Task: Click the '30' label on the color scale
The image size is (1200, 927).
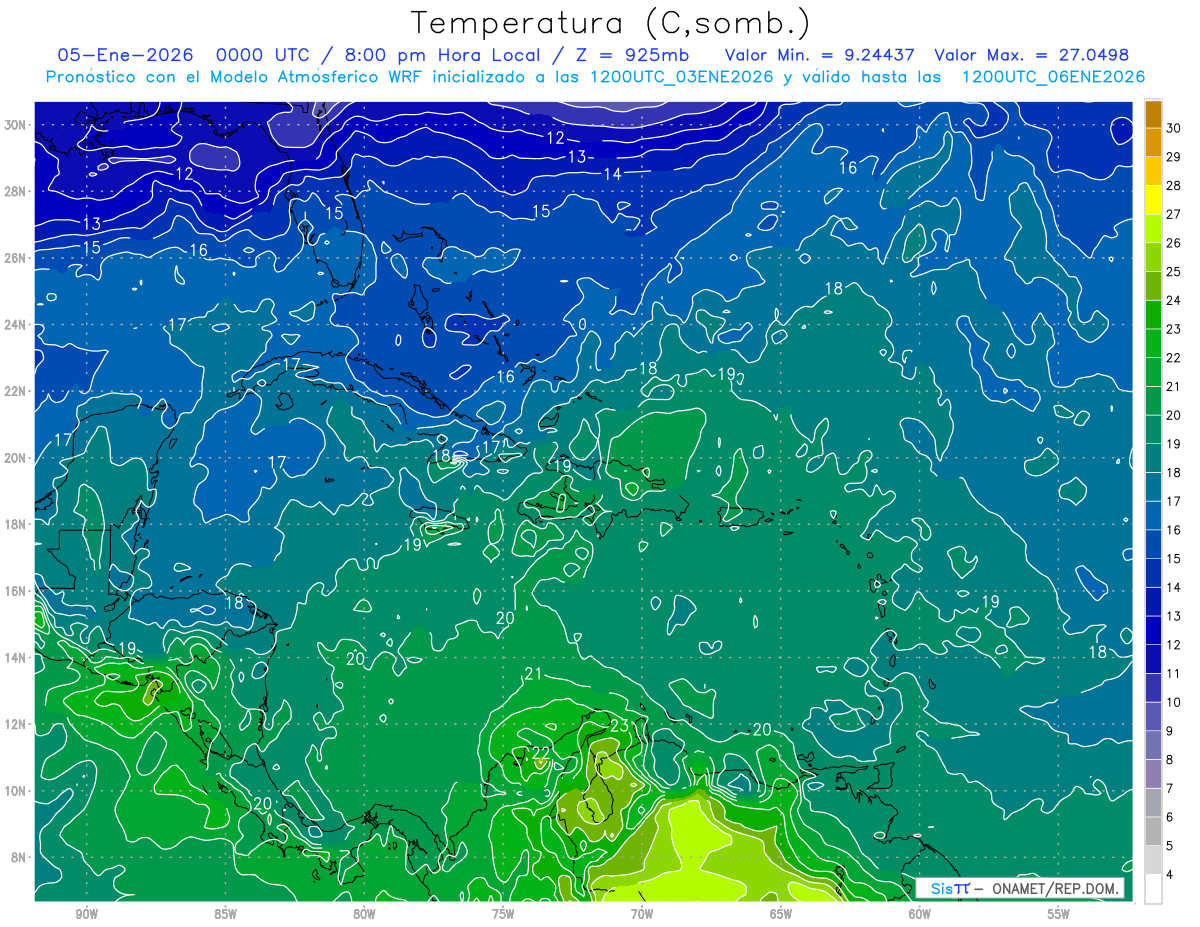Action: coord(1173,128)
